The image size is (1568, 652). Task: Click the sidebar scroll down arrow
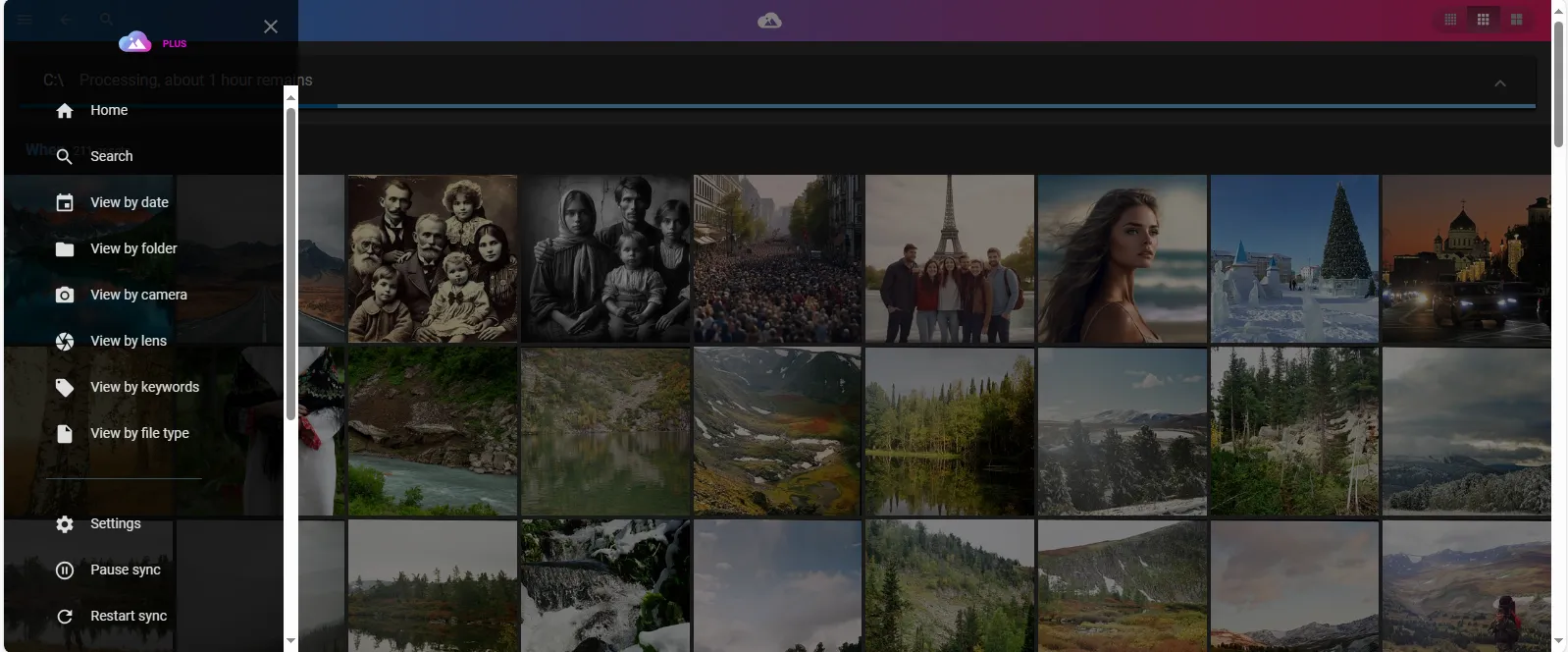290,641
